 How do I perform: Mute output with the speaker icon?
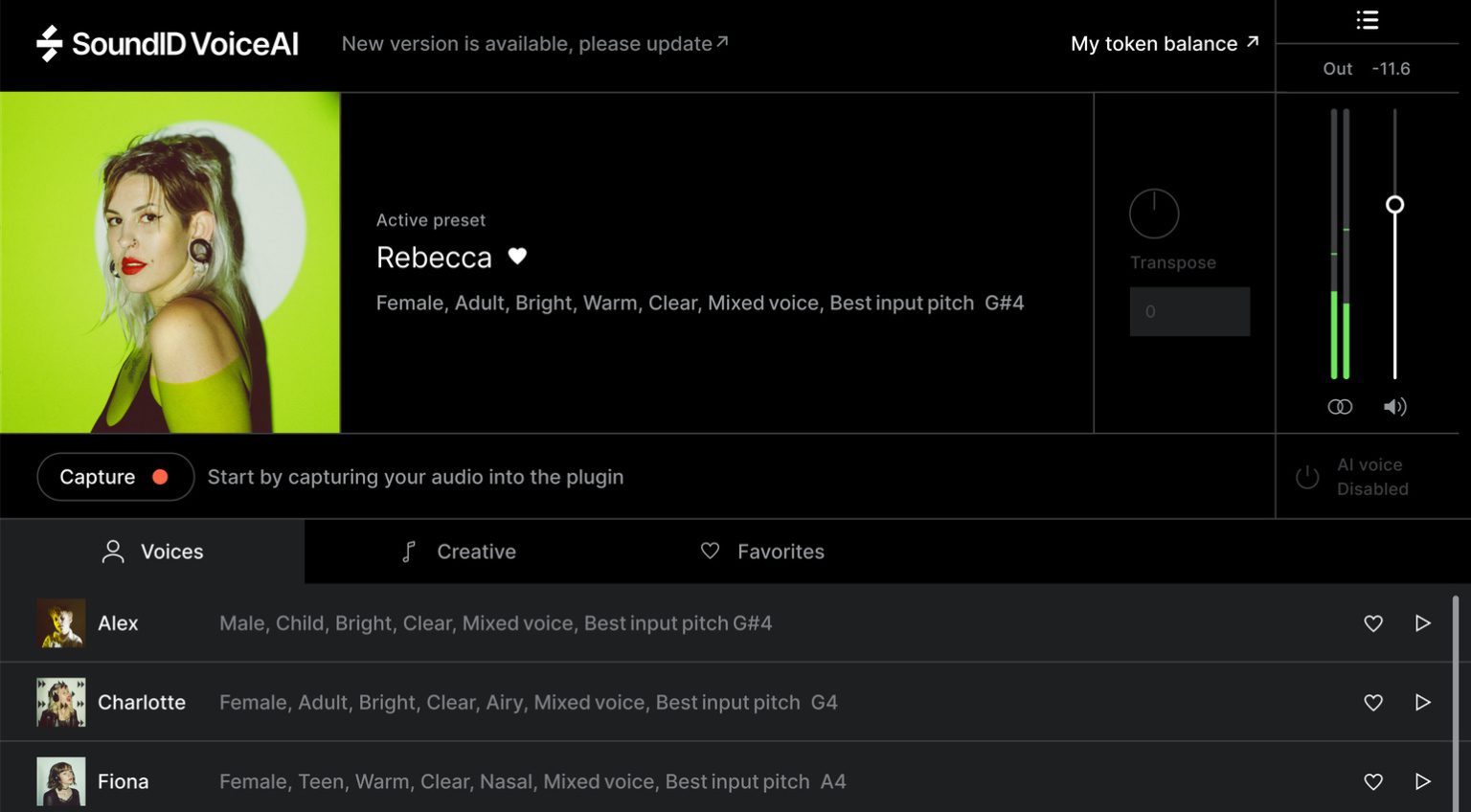1394,407
